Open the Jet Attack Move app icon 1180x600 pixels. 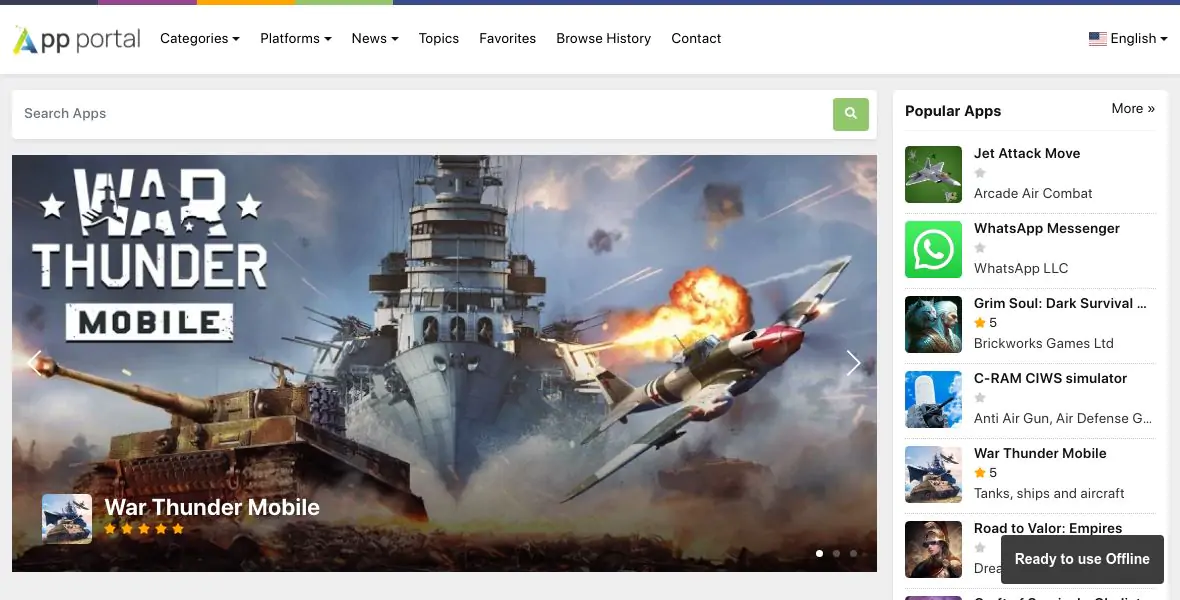(x=933, y=175)
